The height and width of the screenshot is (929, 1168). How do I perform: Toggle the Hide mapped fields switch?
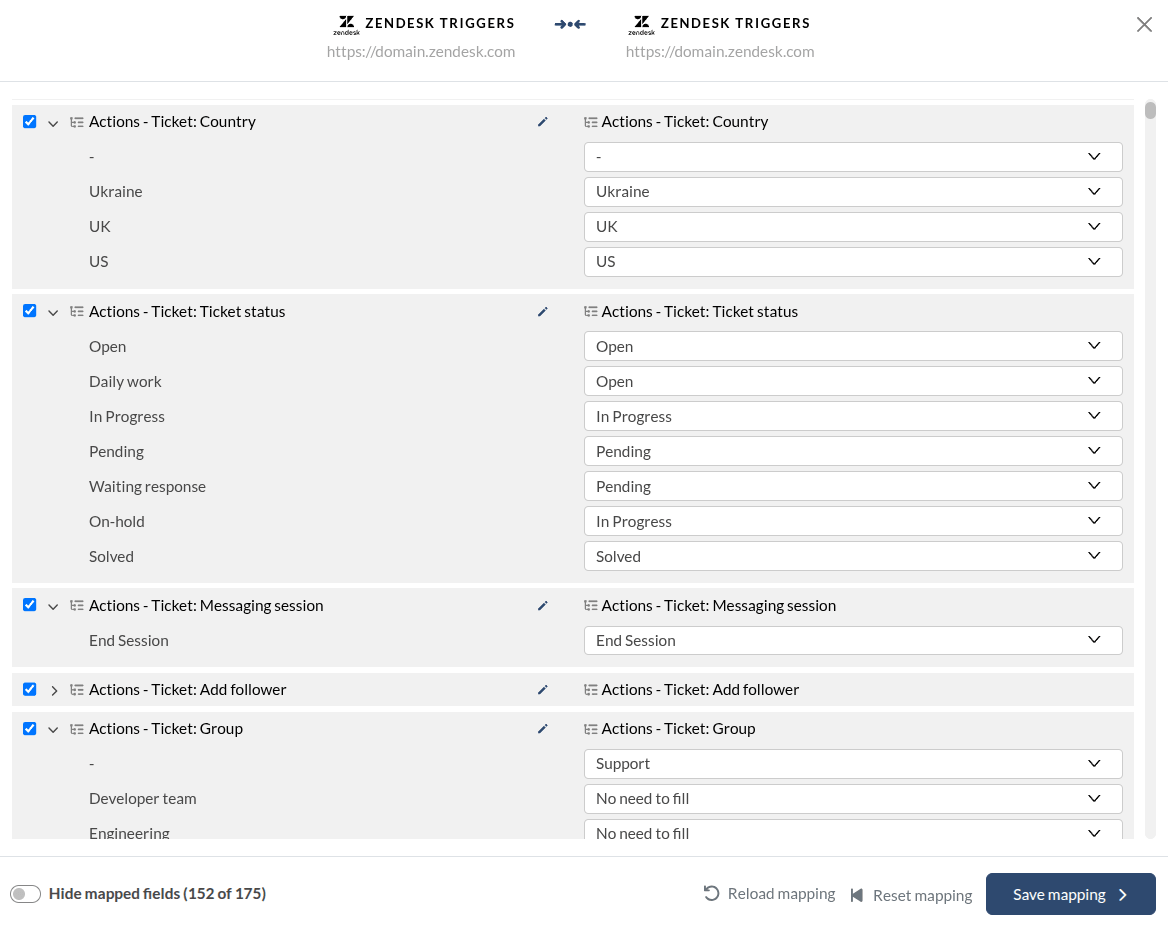click(x=25, y=894)
